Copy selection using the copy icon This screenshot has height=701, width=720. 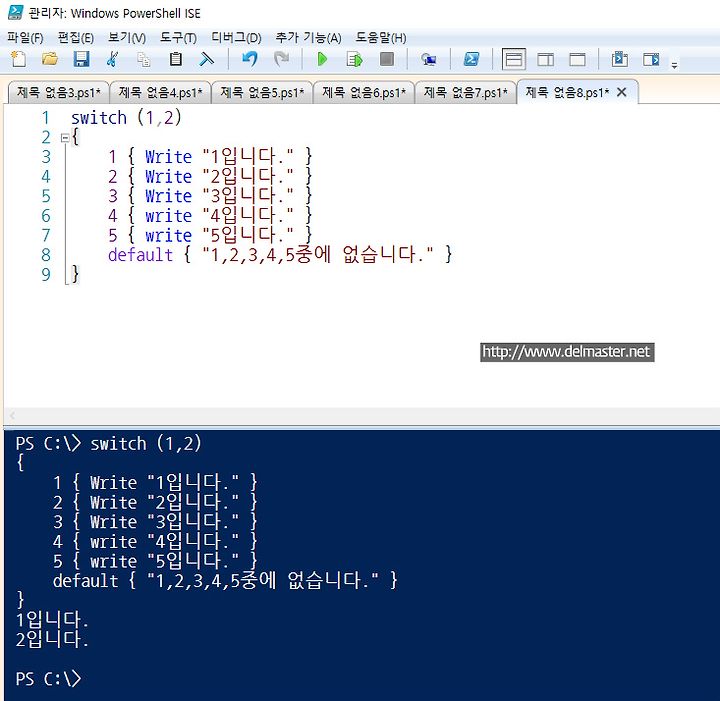click(x=144, y=59)
